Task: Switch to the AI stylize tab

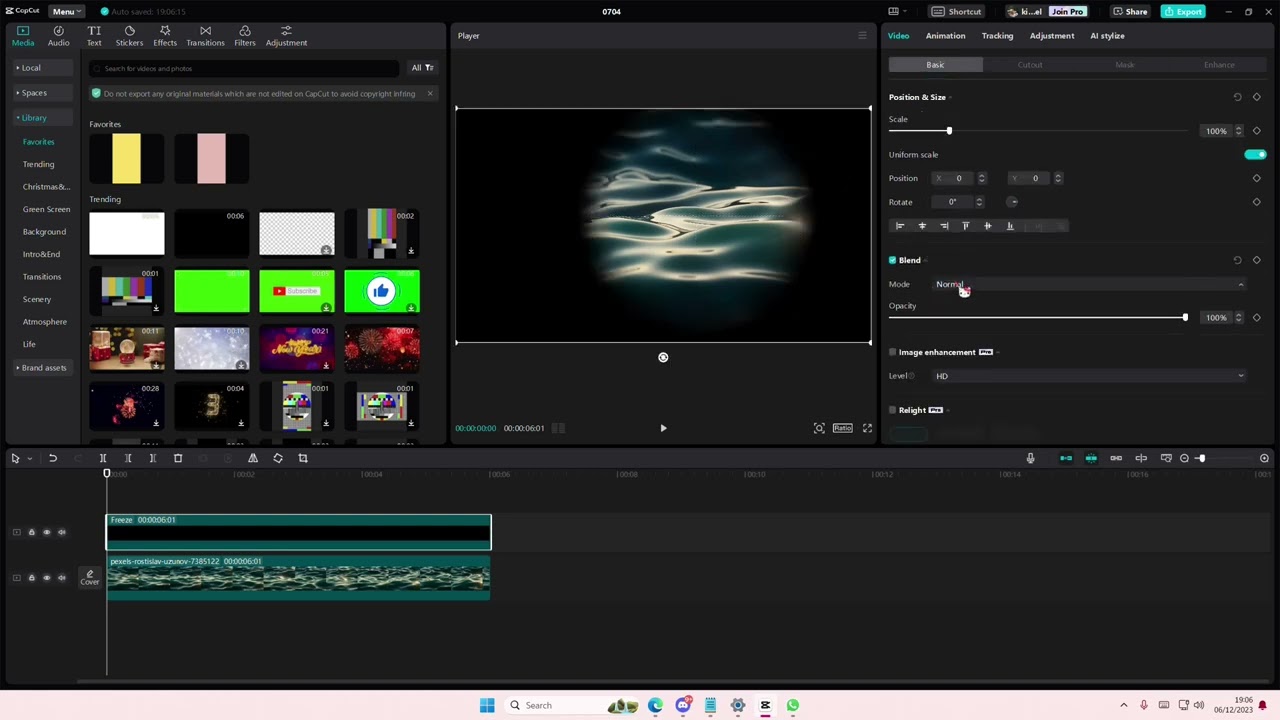Action: coord(1107,36)
